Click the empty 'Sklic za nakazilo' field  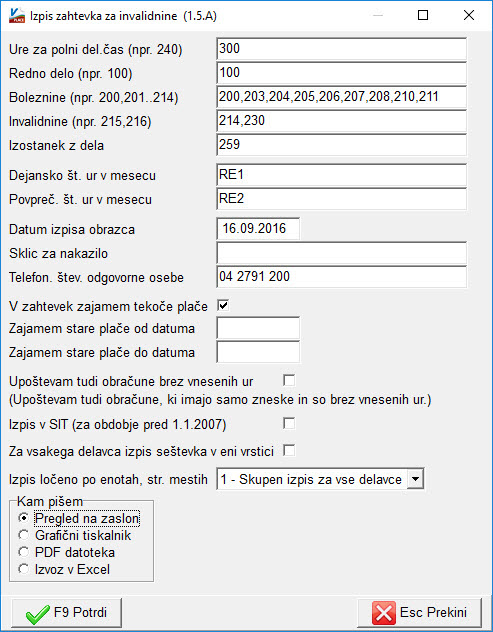(x=341, y=253)
